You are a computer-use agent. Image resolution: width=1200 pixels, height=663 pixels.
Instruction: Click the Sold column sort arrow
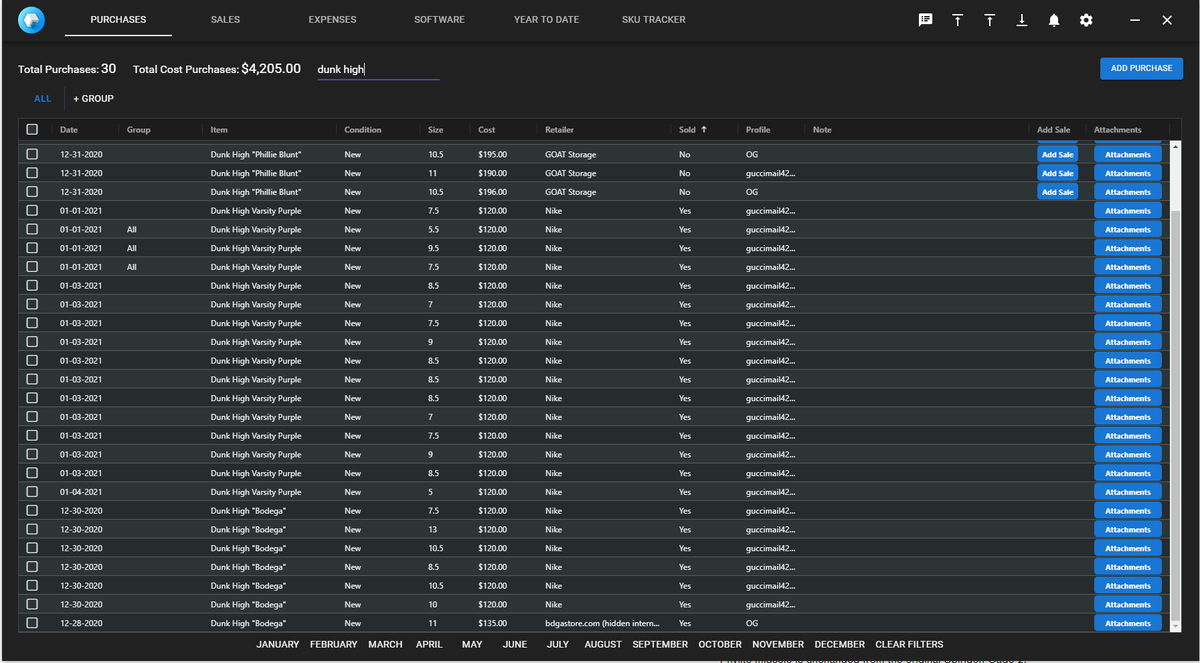pos(703,129)
